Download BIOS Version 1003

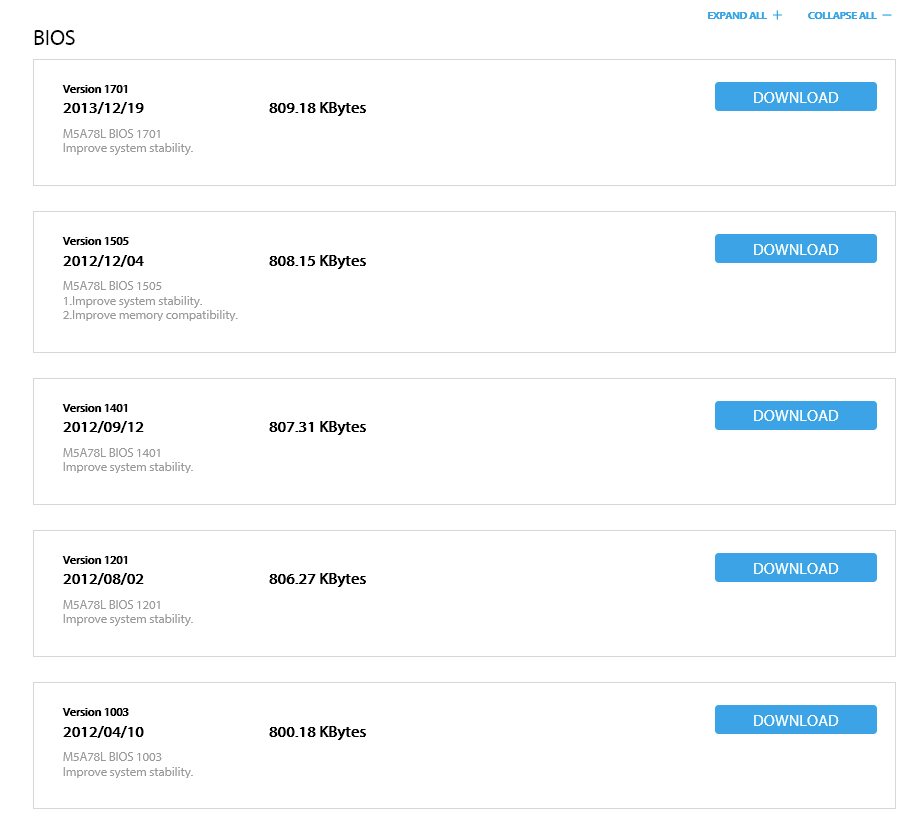click(795, 719)
